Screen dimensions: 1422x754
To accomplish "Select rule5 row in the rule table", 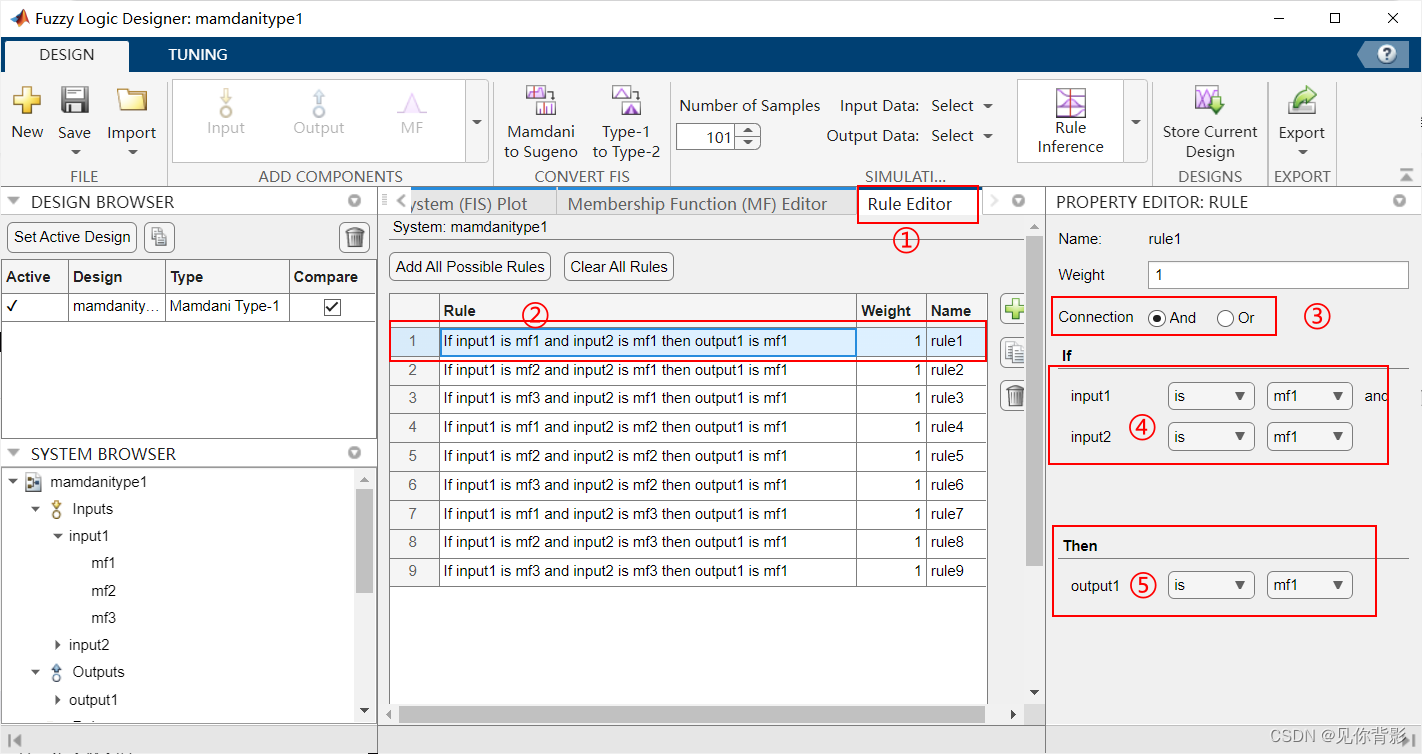I will [x=688, y=456].
